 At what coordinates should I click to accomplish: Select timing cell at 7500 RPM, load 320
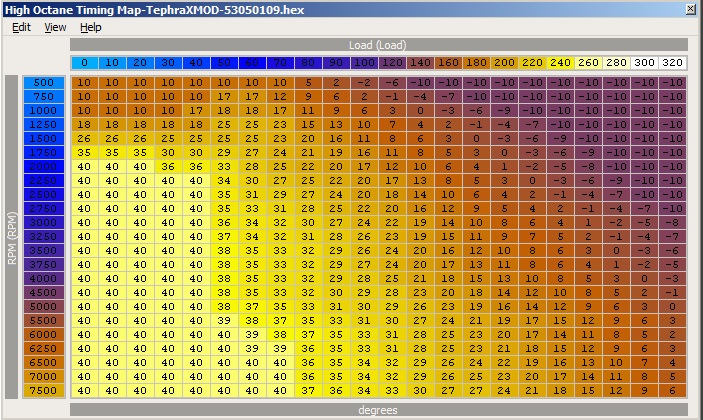(x=673, y=390)
